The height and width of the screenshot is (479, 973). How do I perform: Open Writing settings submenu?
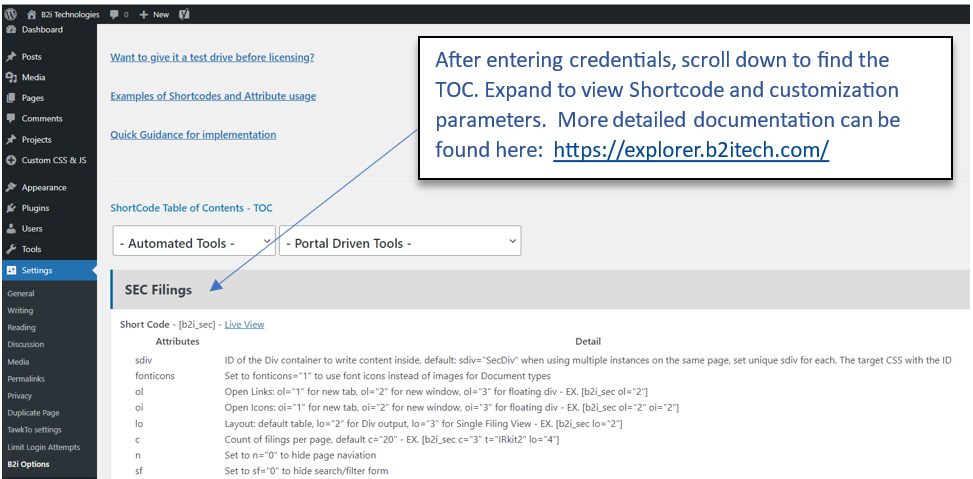coord(20,310)
